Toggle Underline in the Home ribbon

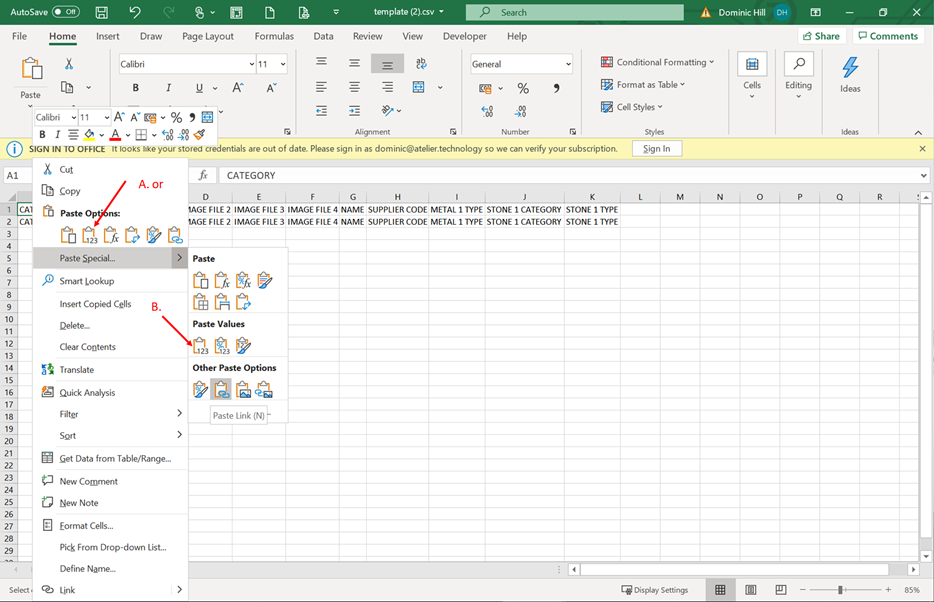(x=200, y=88)
